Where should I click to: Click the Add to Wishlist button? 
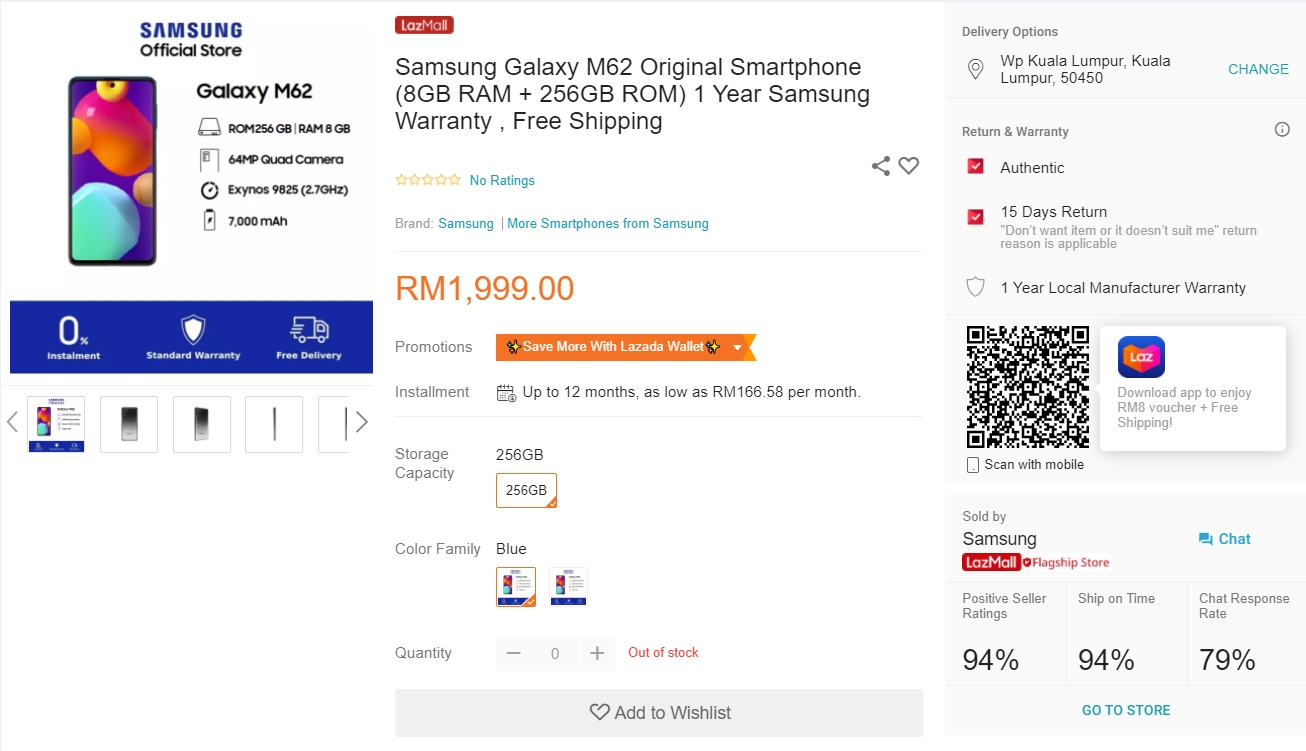click(659, 713)
